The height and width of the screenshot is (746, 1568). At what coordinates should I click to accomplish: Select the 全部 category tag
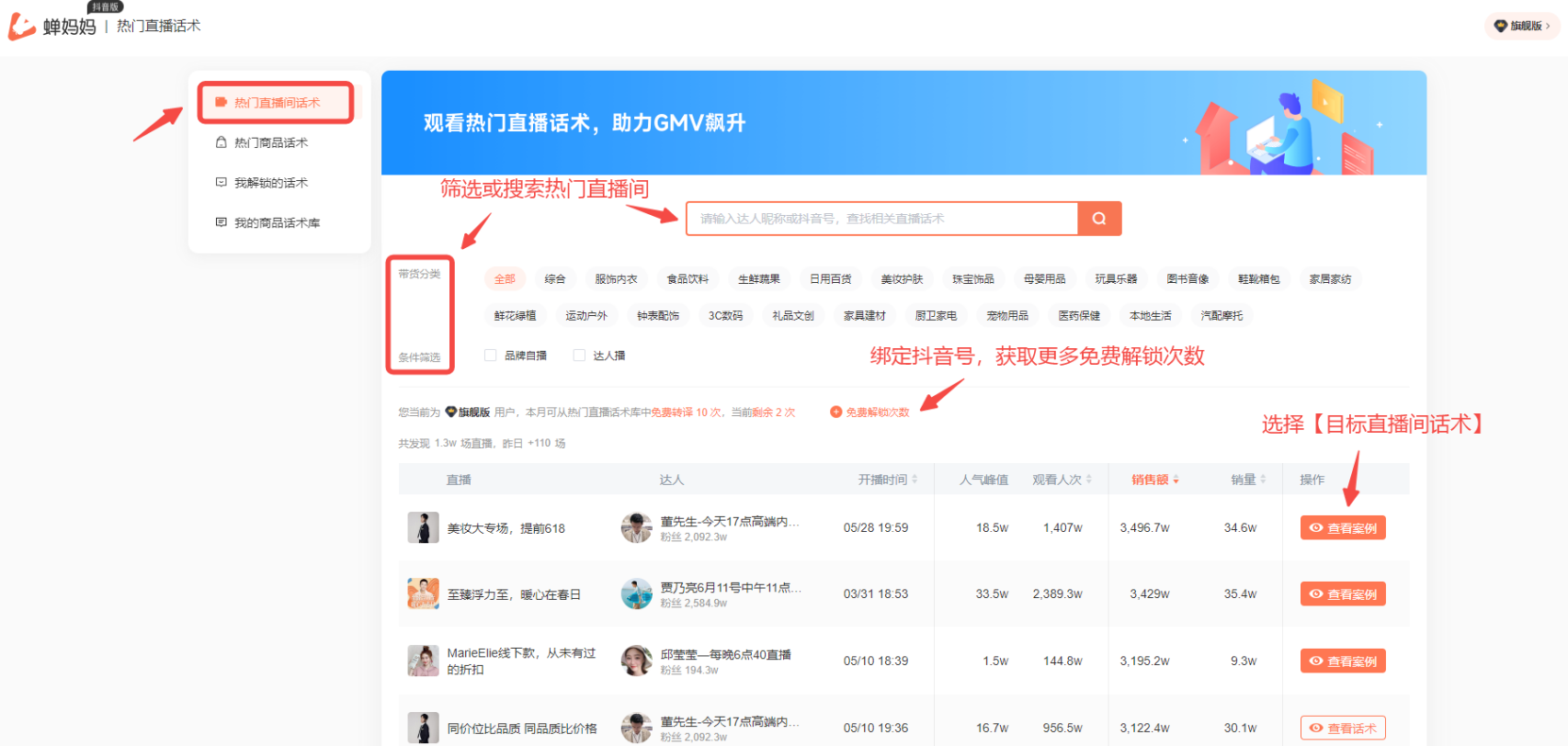click(505, 278)
